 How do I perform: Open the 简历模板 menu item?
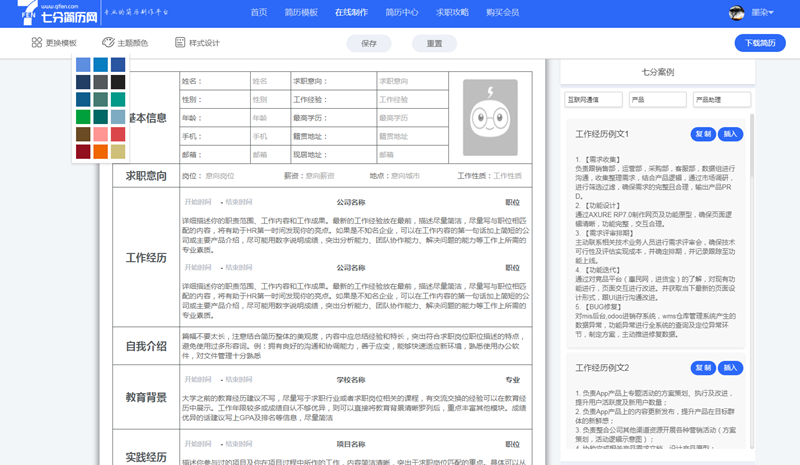[301, 12]
